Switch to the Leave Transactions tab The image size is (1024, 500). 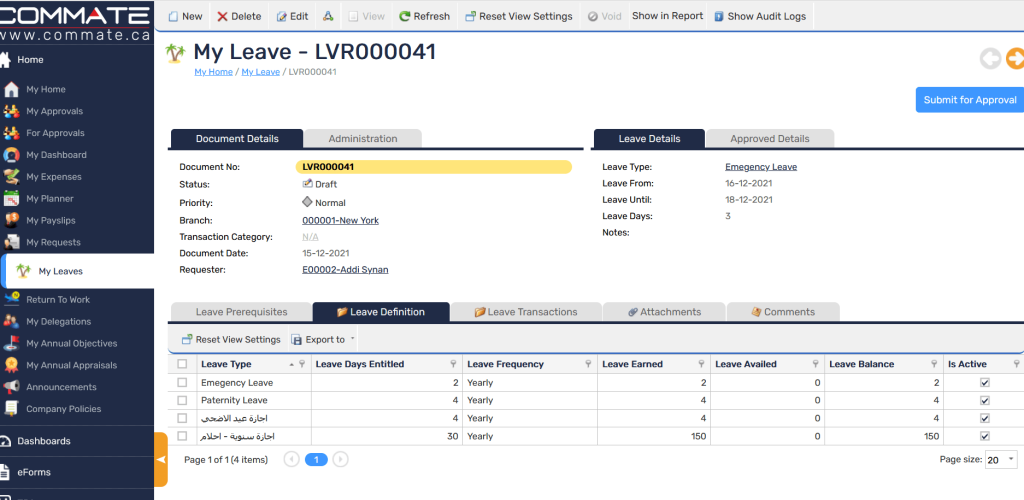click(x=525, y=312)
